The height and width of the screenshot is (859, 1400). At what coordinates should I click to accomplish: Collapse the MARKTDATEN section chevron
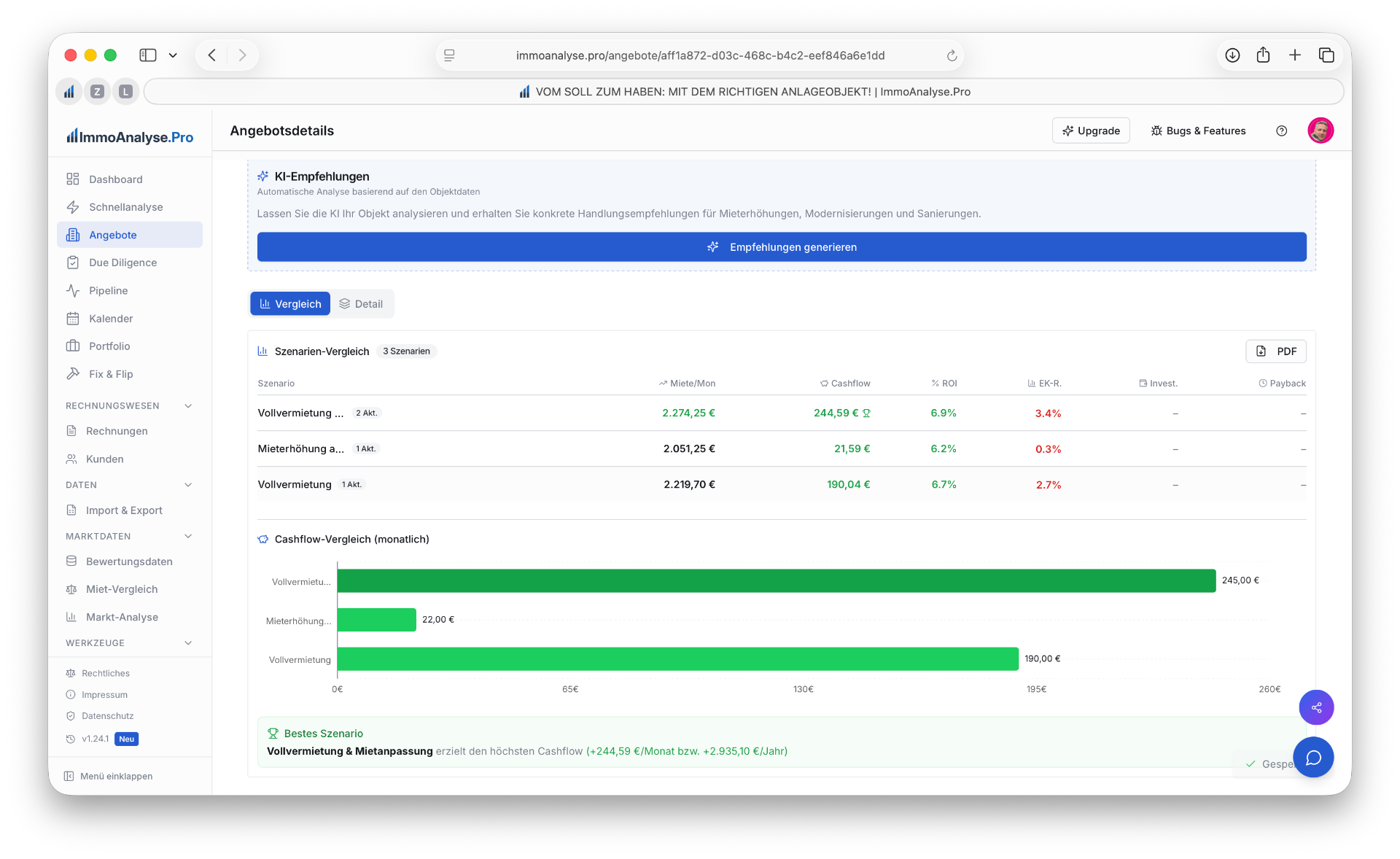pyautogui.click(x=188, y=537)
